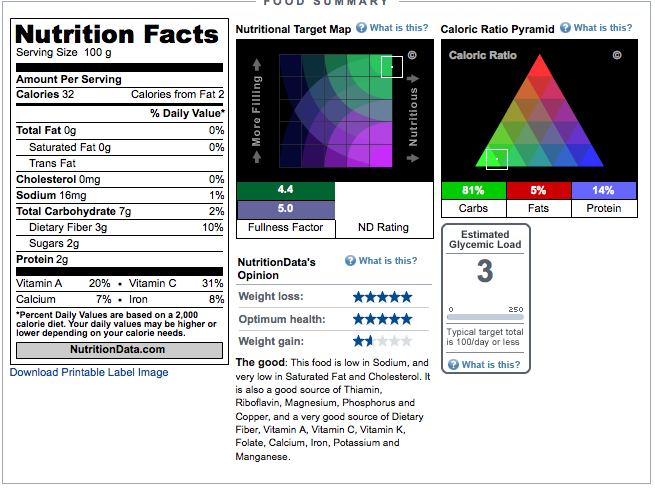Click the copyright symbol on Nutritional Target Map

(412, 55)
